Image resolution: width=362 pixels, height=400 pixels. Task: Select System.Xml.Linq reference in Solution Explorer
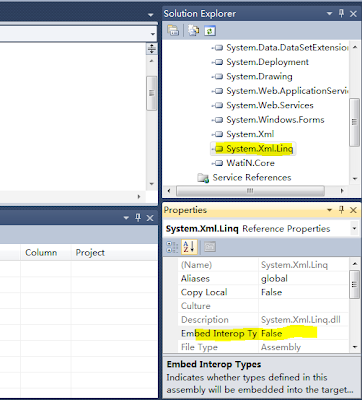[253, 149]
